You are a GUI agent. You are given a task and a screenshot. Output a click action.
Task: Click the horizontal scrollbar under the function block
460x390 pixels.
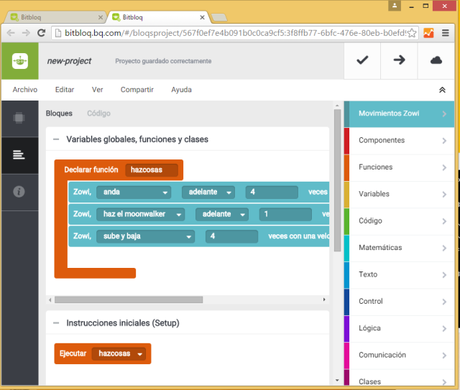pos(129,300)
